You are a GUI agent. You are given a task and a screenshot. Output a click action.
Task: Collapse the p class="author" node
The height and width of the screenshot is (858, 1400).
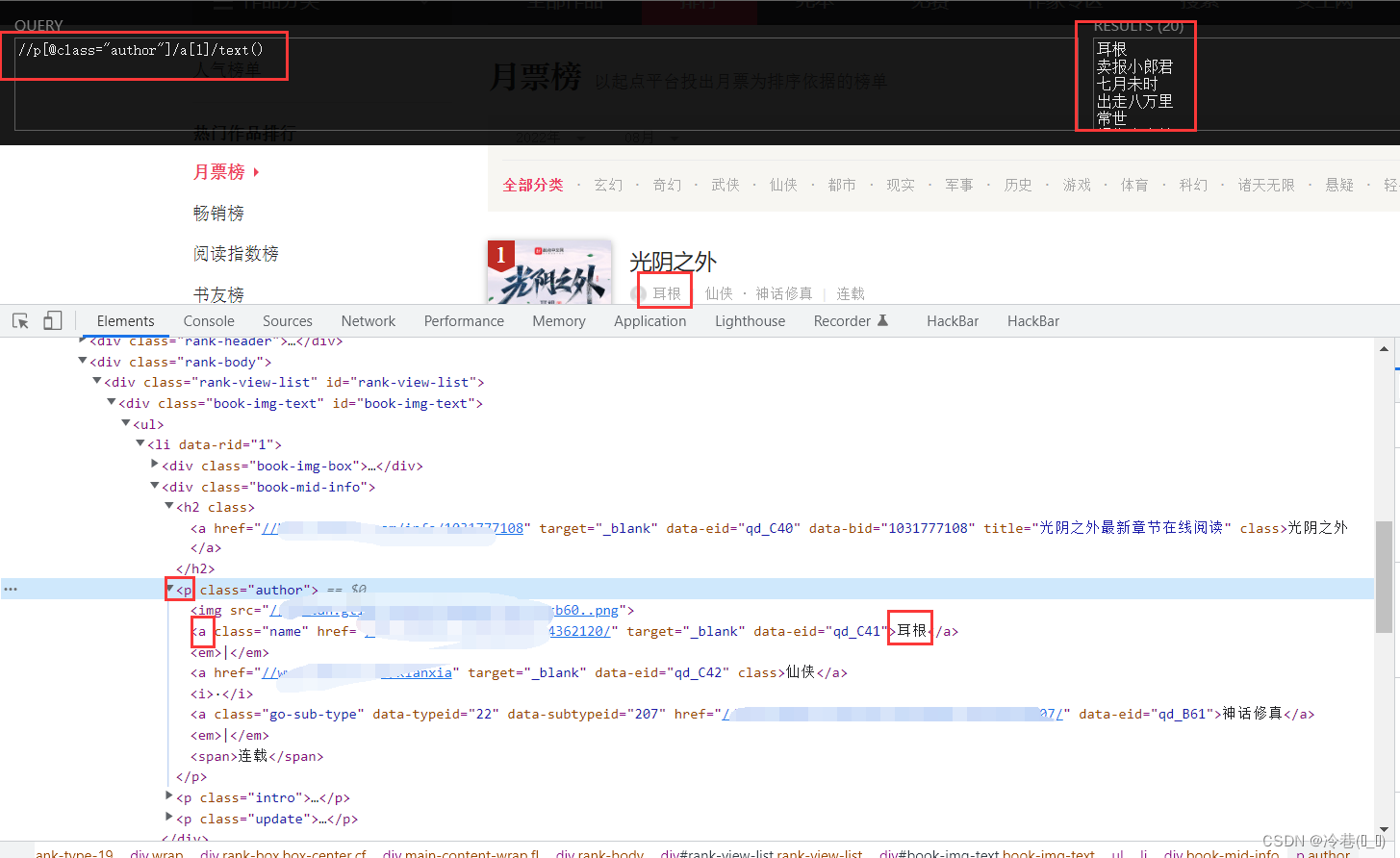click(169, 589)
